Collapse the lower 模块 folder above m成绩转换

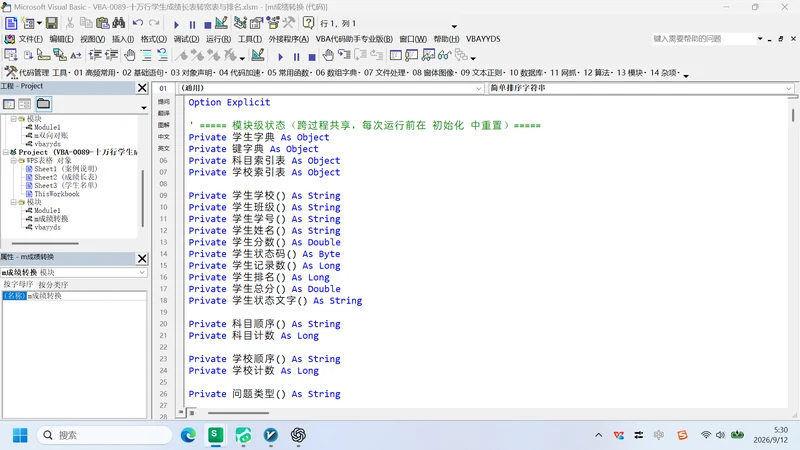pos(14,202)
